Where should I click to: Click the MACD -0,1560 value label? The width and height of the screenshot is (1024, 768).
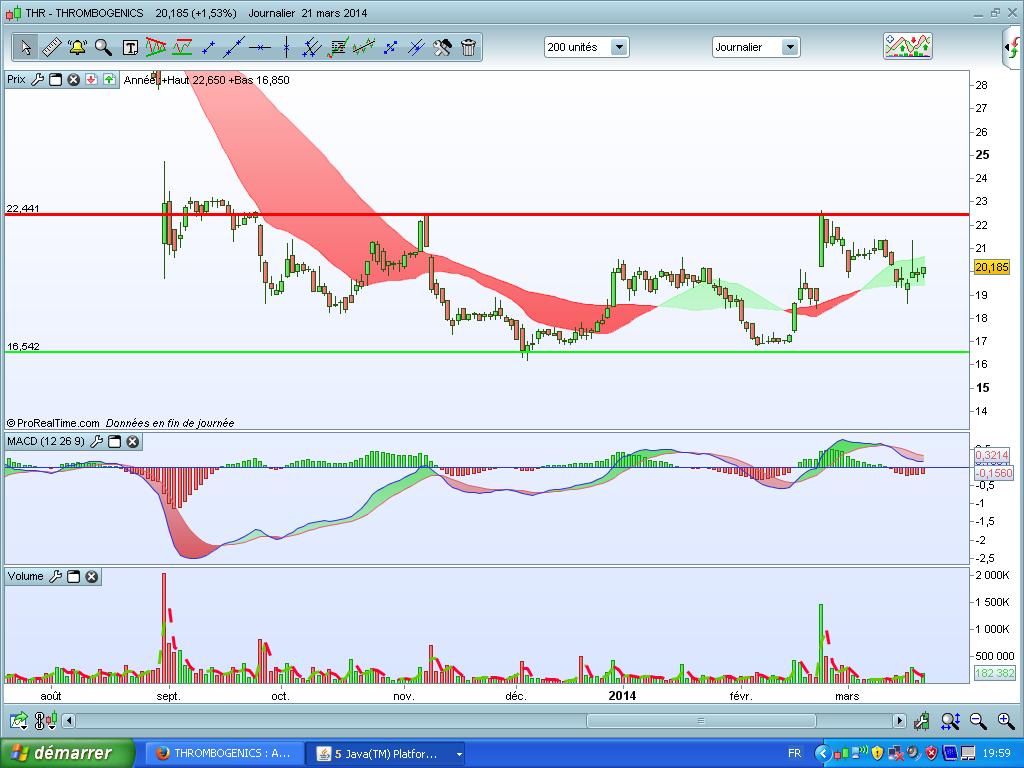[993, 473]
